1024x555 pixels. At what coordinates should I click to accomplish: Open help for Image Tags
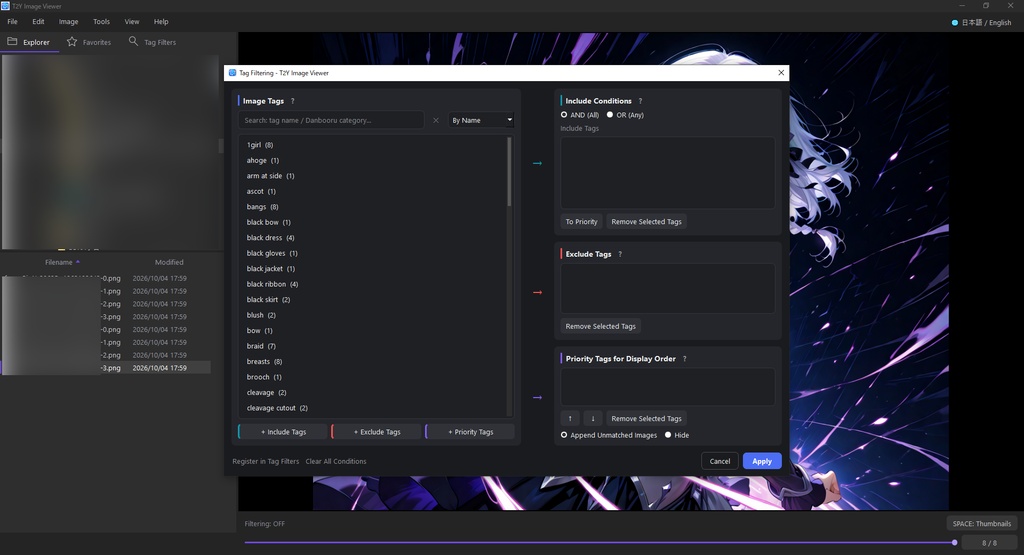(293, 101)
